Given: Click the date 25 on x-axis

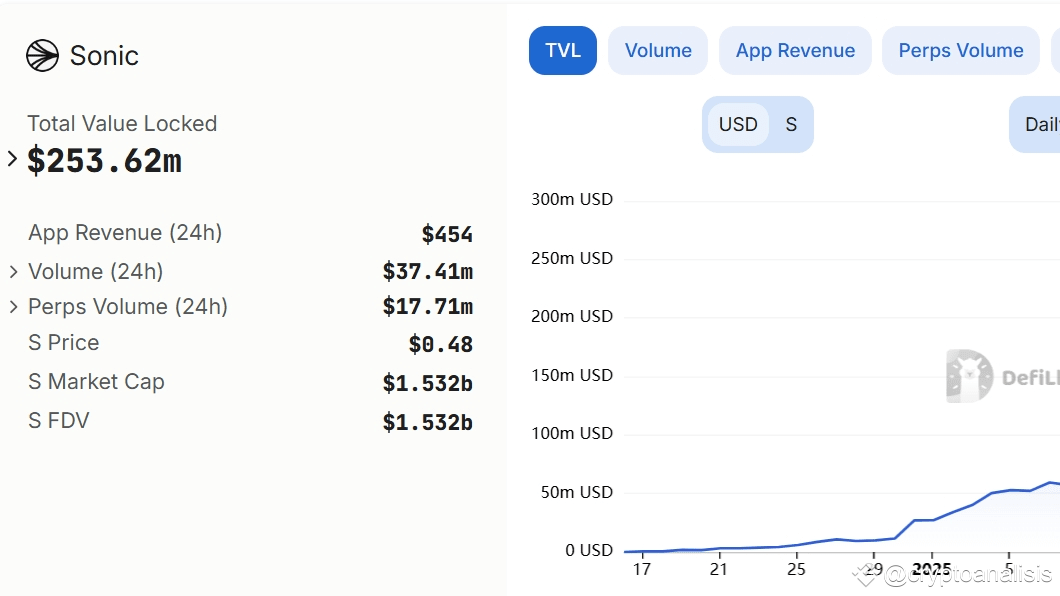Looking at the screenshot, I should [x=796, y=570].
